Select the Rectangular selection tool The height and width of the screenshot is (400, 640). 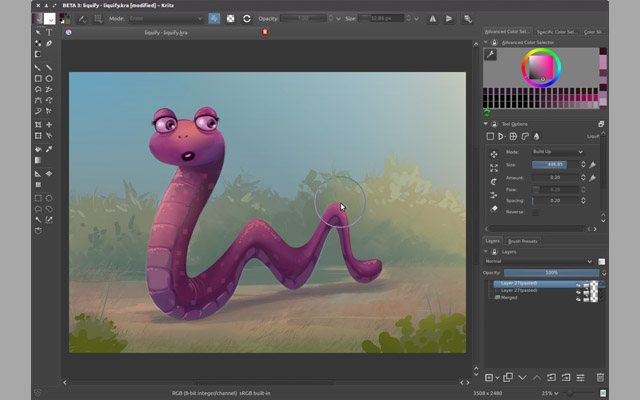(x=38, y=198)
